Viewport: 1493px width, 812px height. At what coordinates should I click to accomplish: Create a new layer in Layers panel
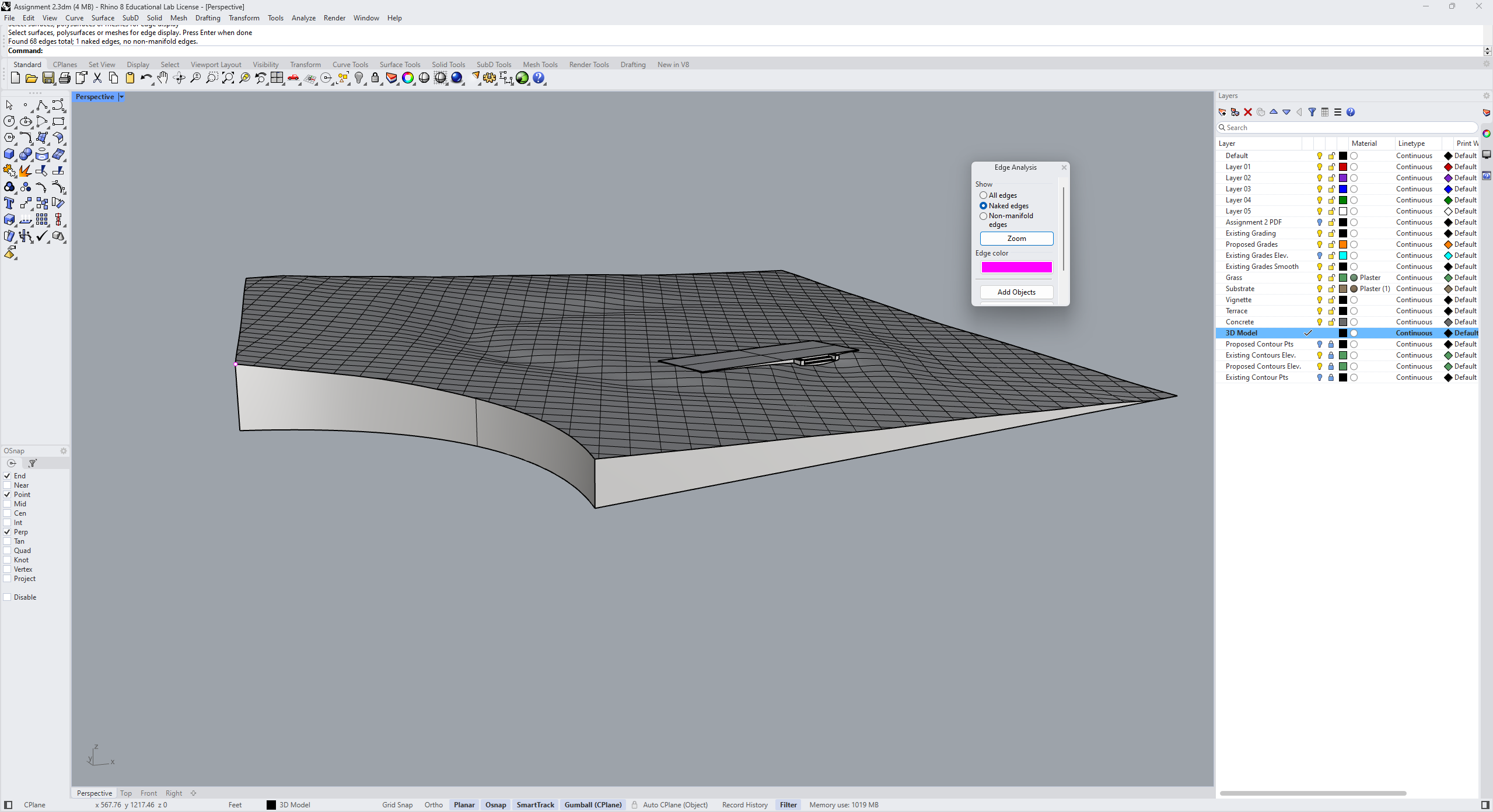point(1222,112)
